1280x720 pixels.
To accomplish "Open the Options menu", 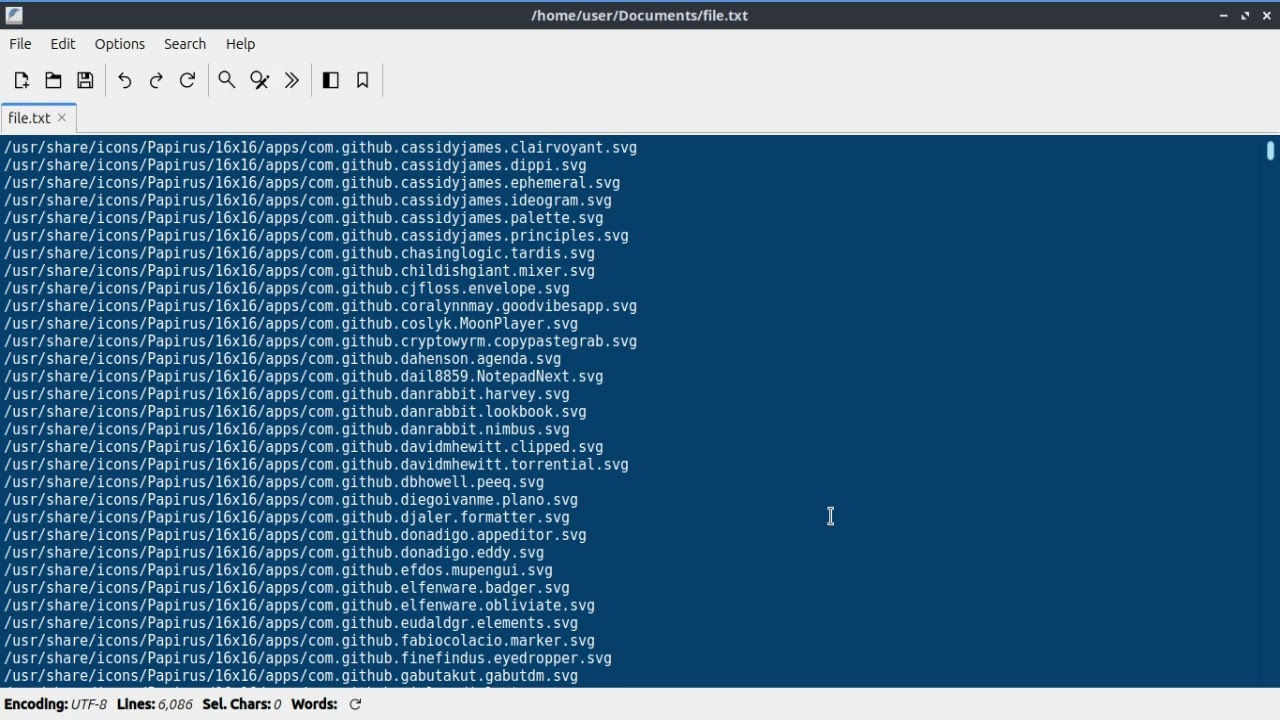I will 120,44.
